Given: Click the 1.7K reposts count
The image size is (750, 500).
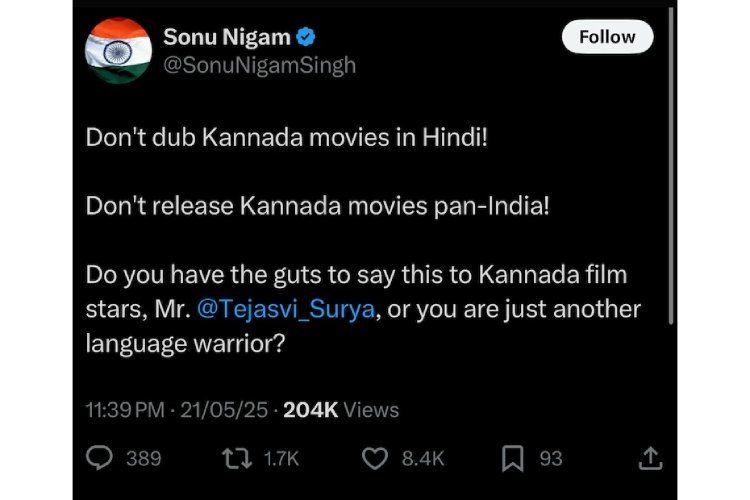Looking at the screenshot, I should coord(280,458).
